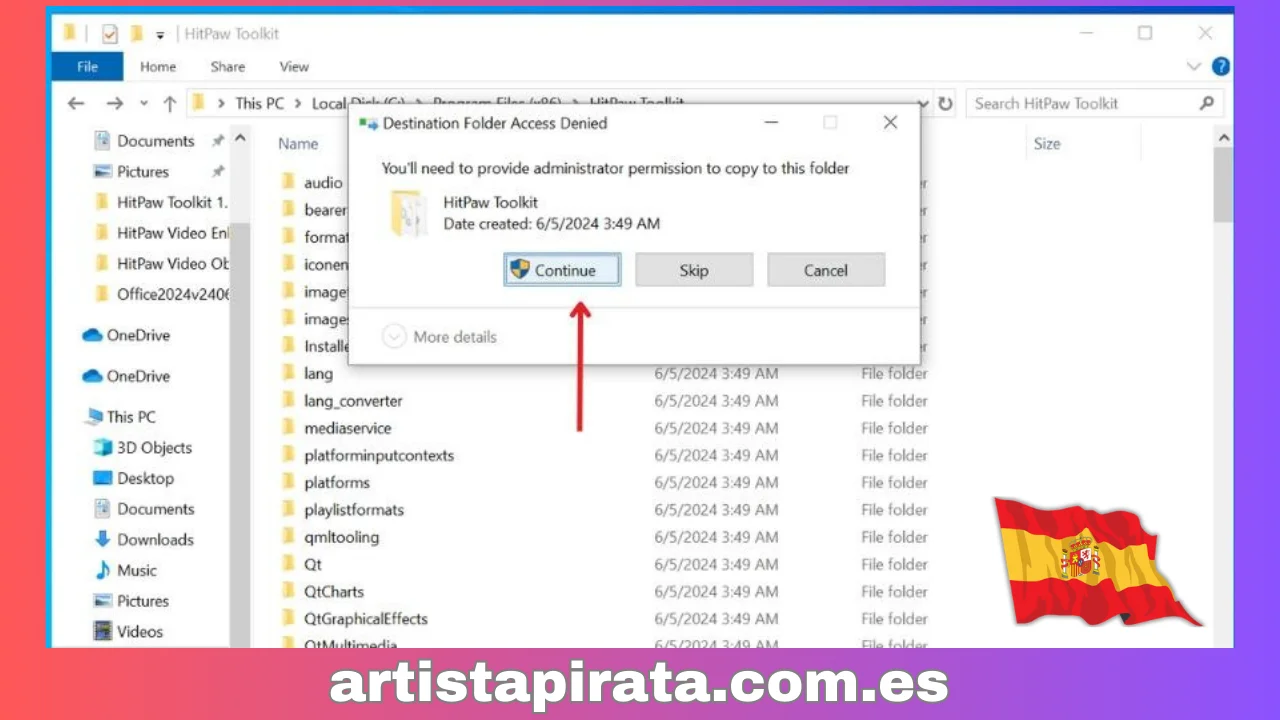The height and width of the screenshot is (720, 1280).
Task: Sort by the Size column header
Action: 1047,144
